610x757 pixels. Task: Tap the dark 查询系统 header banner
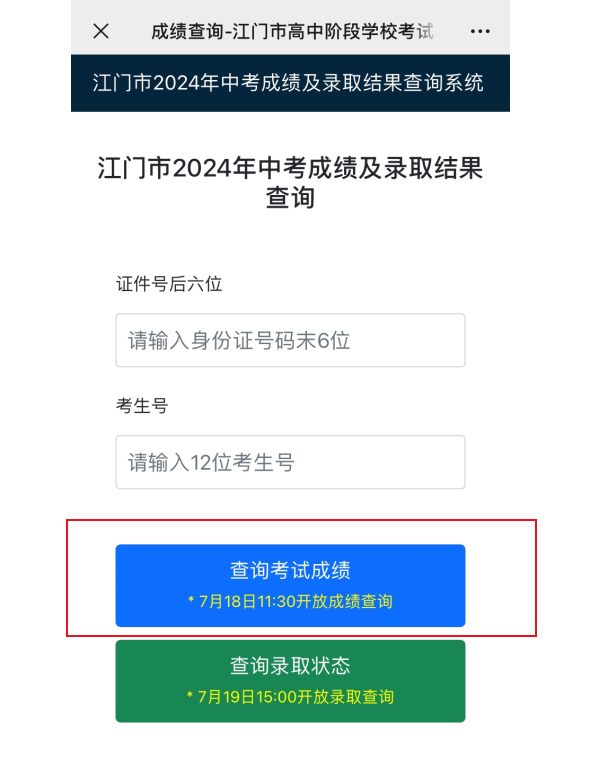click(290, 82)
